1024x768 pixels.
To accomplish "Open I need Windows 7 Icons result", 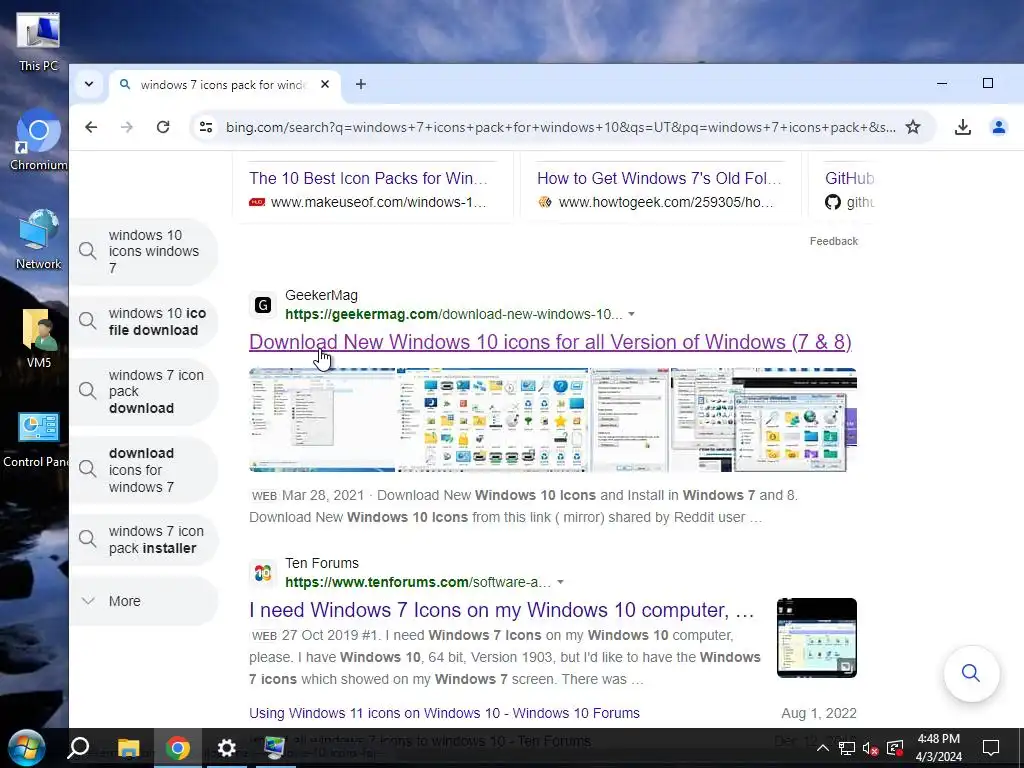I will (502, 610).
